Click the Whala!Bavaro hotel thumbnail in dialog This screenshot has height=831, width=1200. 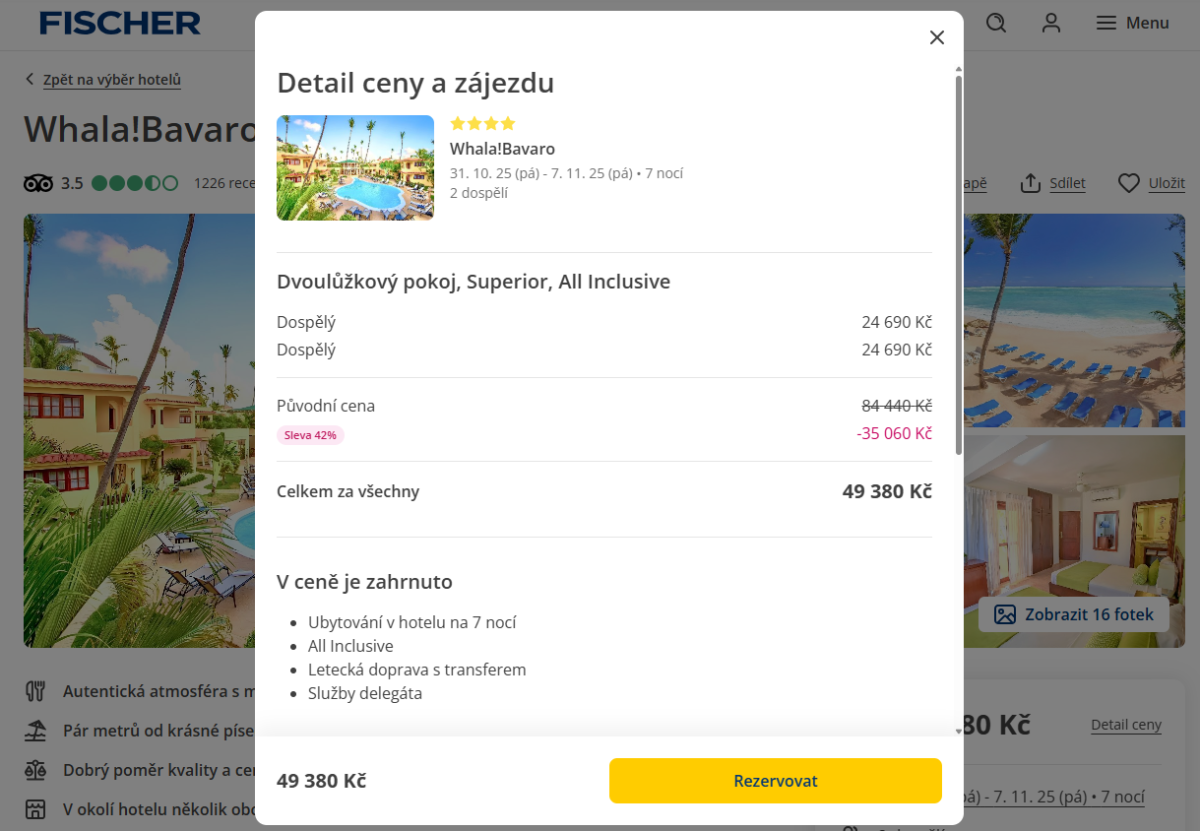pos(355,168)
